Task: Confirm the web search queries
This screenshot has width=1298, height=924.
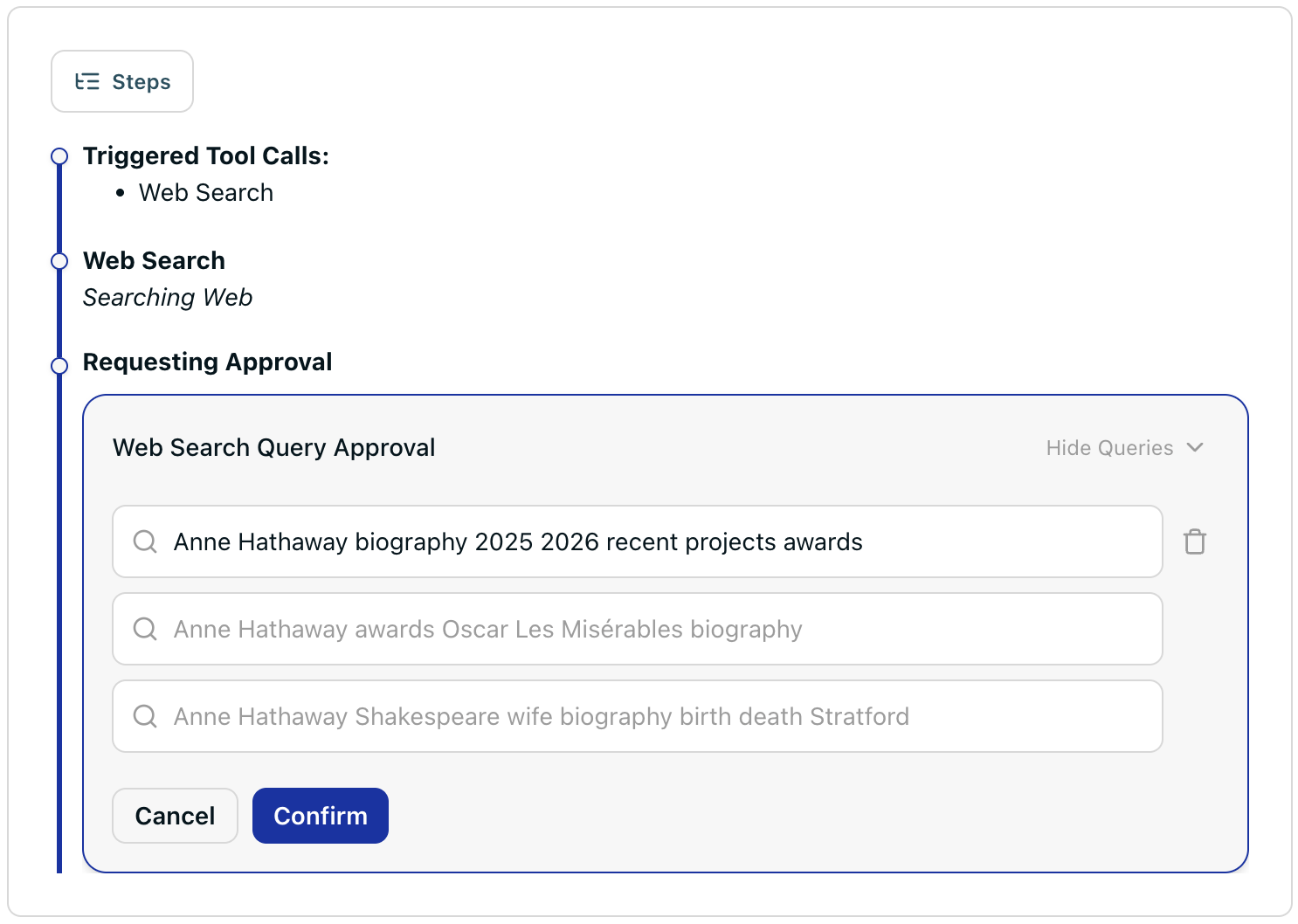Action: (320, 816)
